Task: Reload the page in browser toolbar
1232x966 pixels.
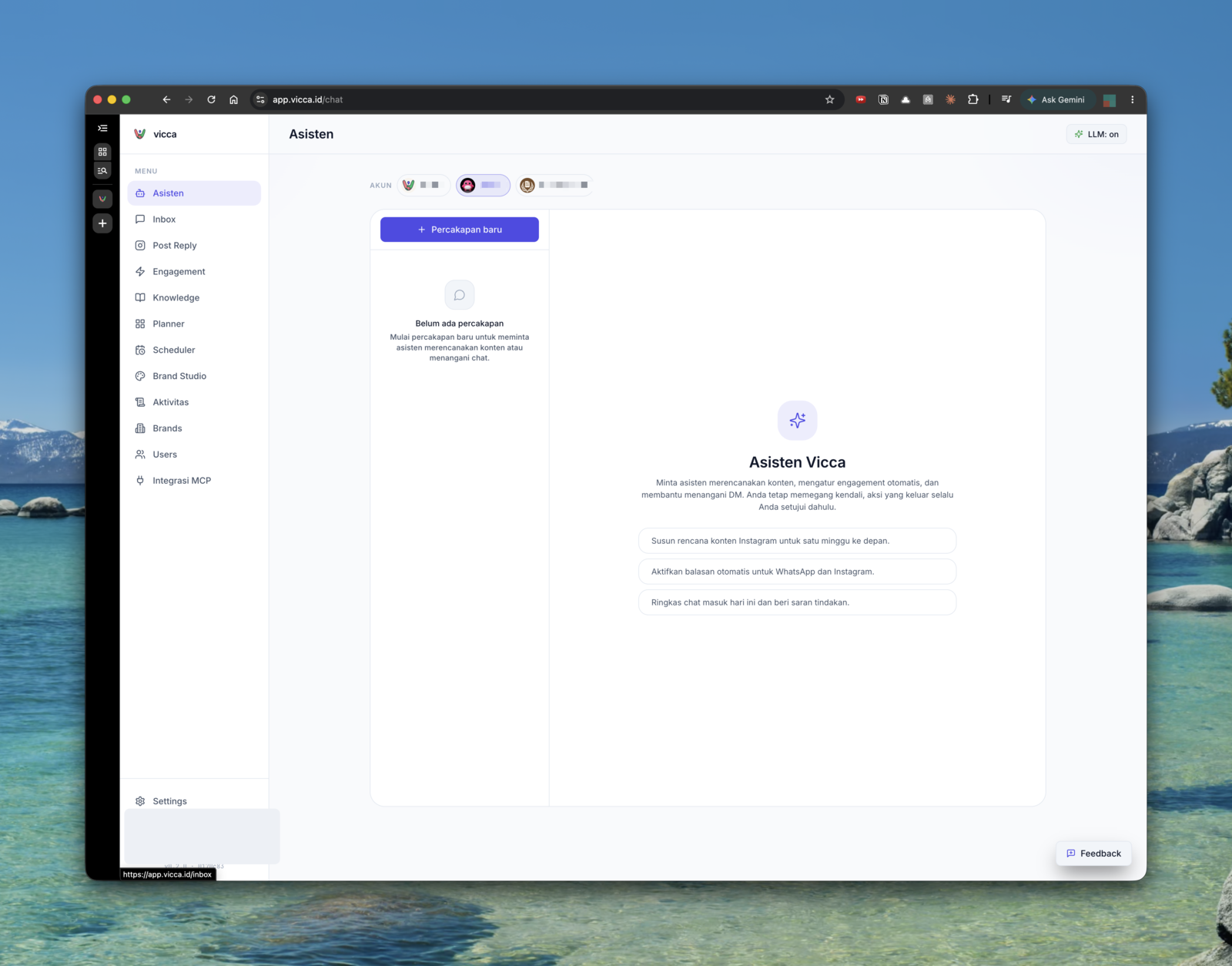Action: pos(211,99)
